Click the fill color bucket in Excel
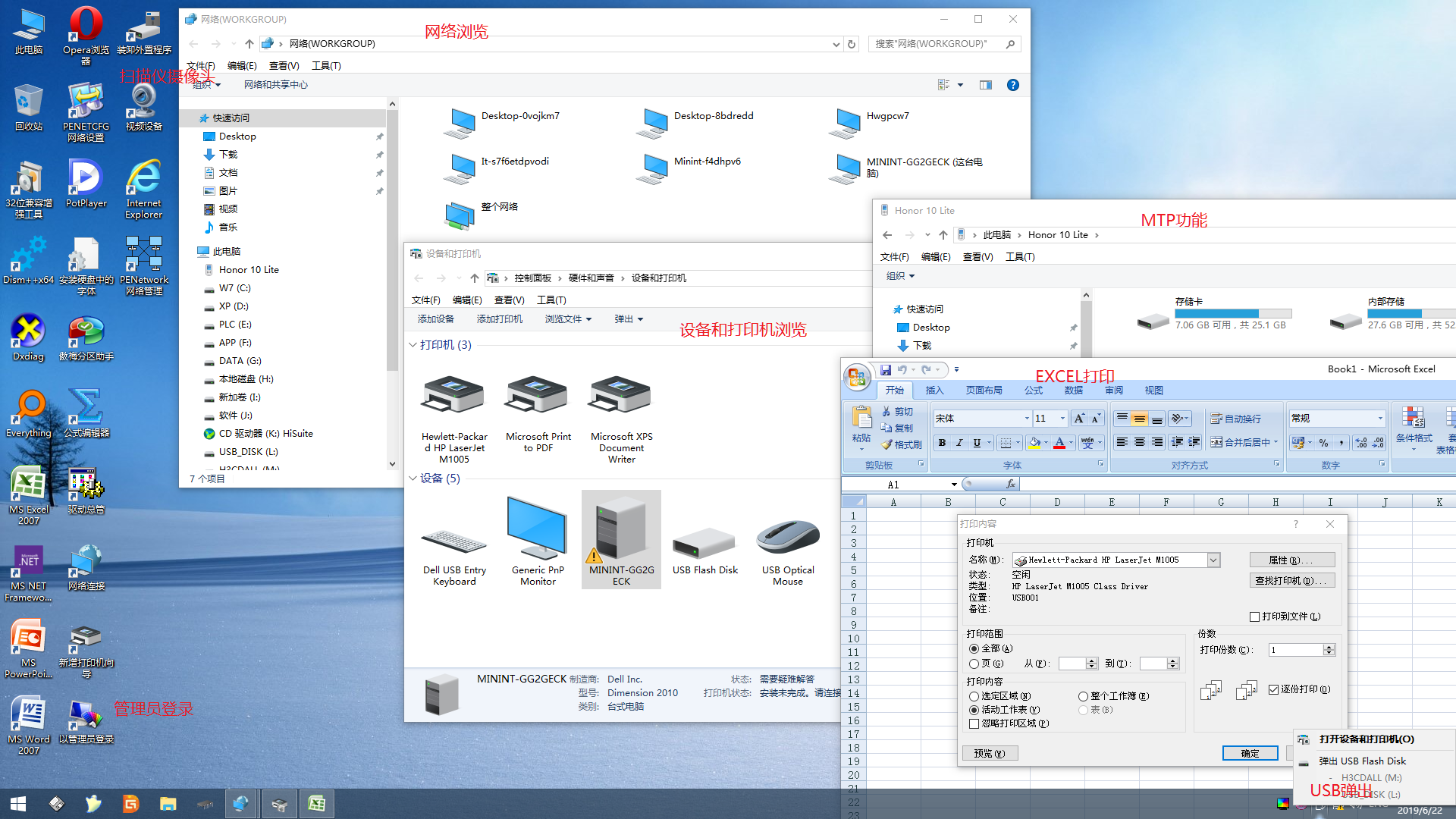Screen dimensions: 1456x819 point(1034,443)
